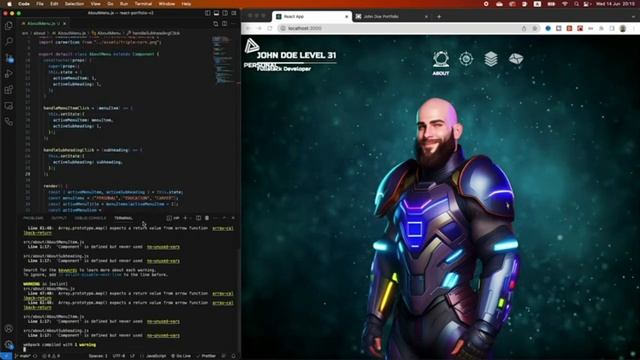640x360 pixels.
Task: Switch to the PROBLEMS panel tab
Action: (33, 218)
